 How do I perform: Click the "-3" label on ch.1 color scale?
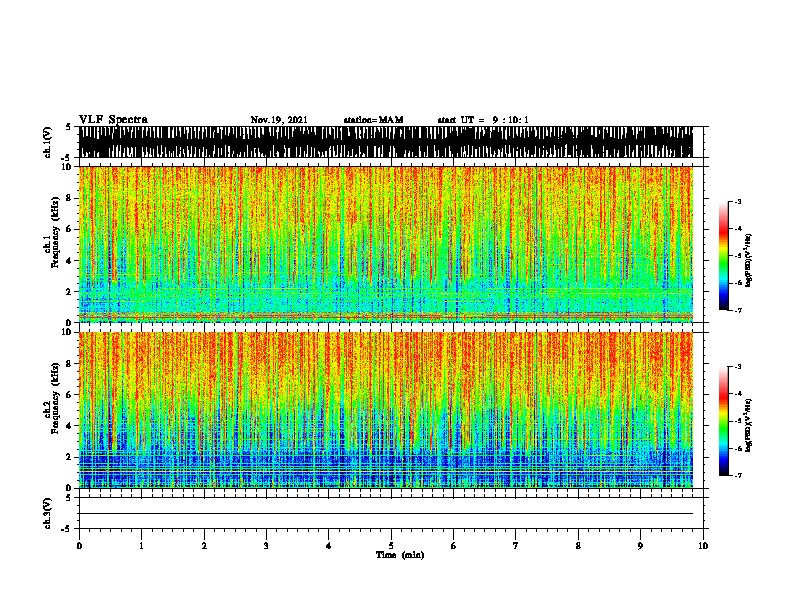click(738, 201)
